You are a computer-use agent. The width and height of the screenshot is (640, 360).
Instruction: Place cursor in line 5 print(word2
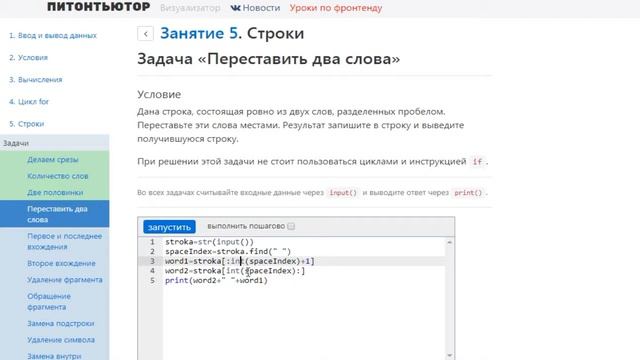point(216,281)
